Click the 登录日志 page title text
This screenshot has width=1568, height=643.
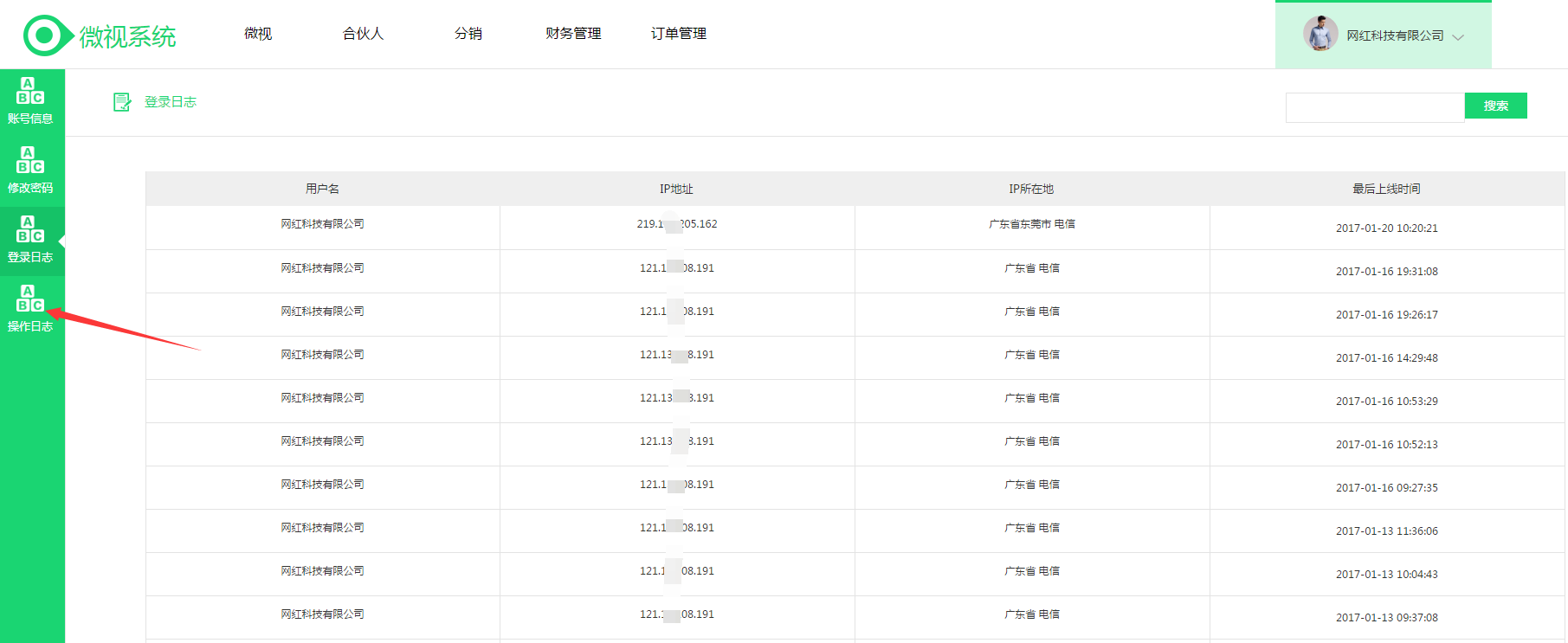tap(171, 102)
